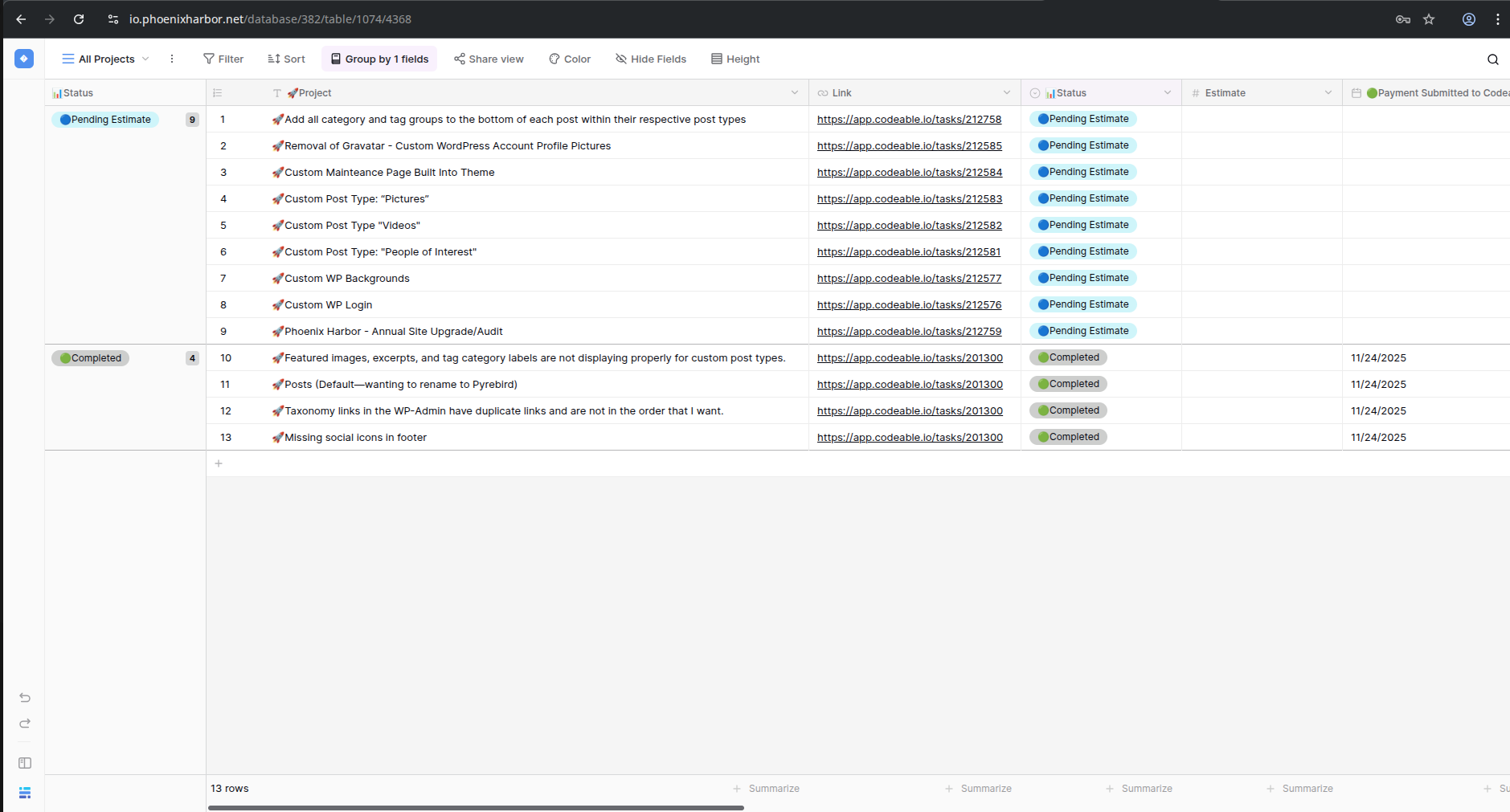The height and width of the screenshot is (812, 1510).
Task: Open the browser profile icon
Action: [x=1469, y=19]
